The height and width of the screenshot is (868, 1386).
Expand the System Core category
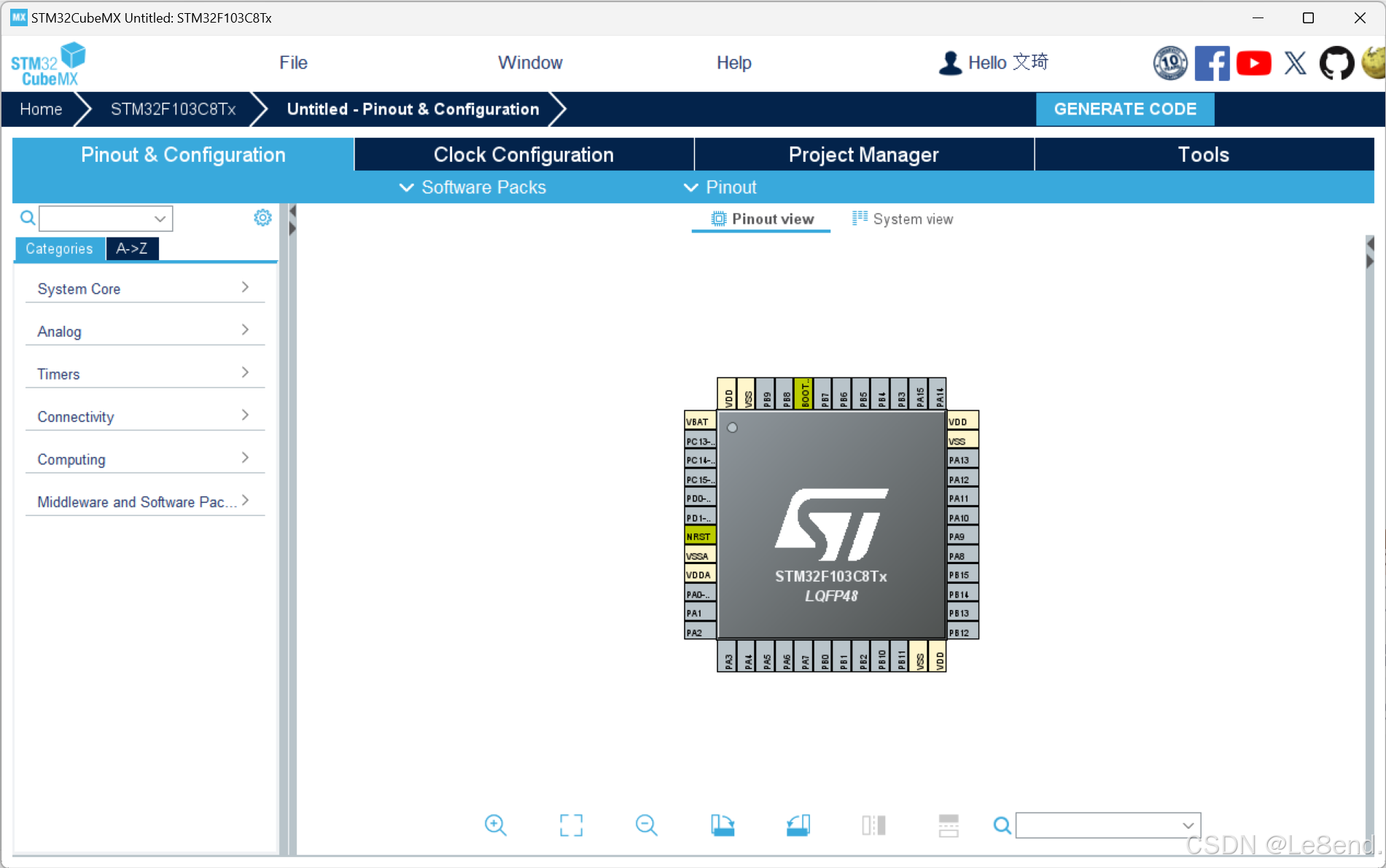[144, 289]
